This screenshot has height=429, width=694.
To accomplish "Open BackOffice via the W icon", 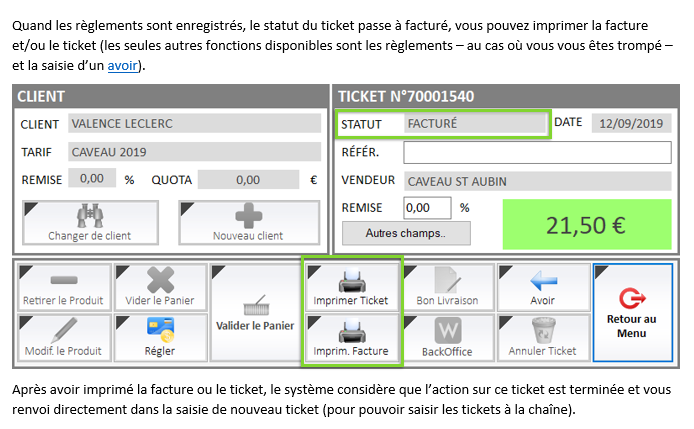I will coord(446,330).
